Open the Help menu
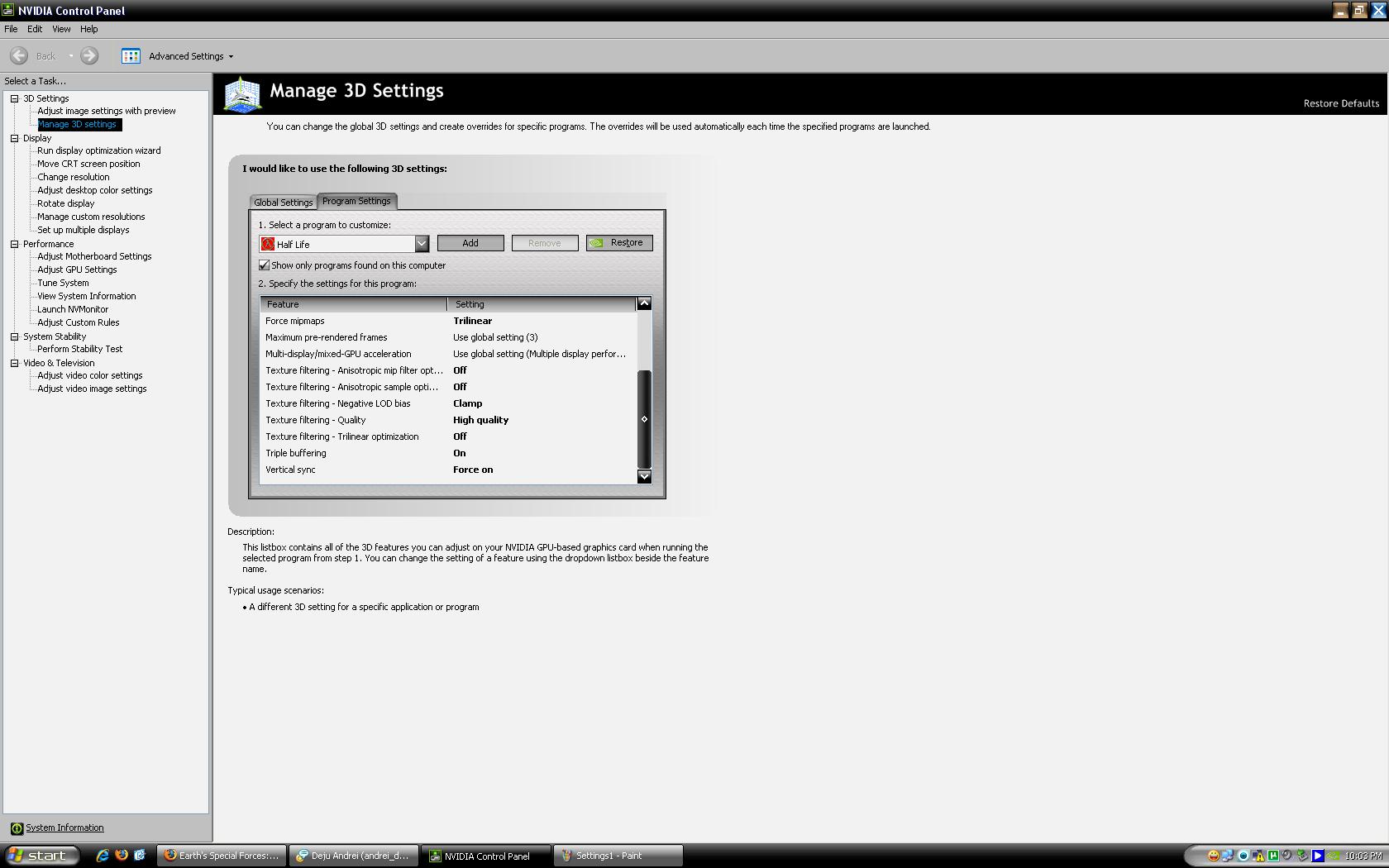1389x868 pixels. click(89, 29)
